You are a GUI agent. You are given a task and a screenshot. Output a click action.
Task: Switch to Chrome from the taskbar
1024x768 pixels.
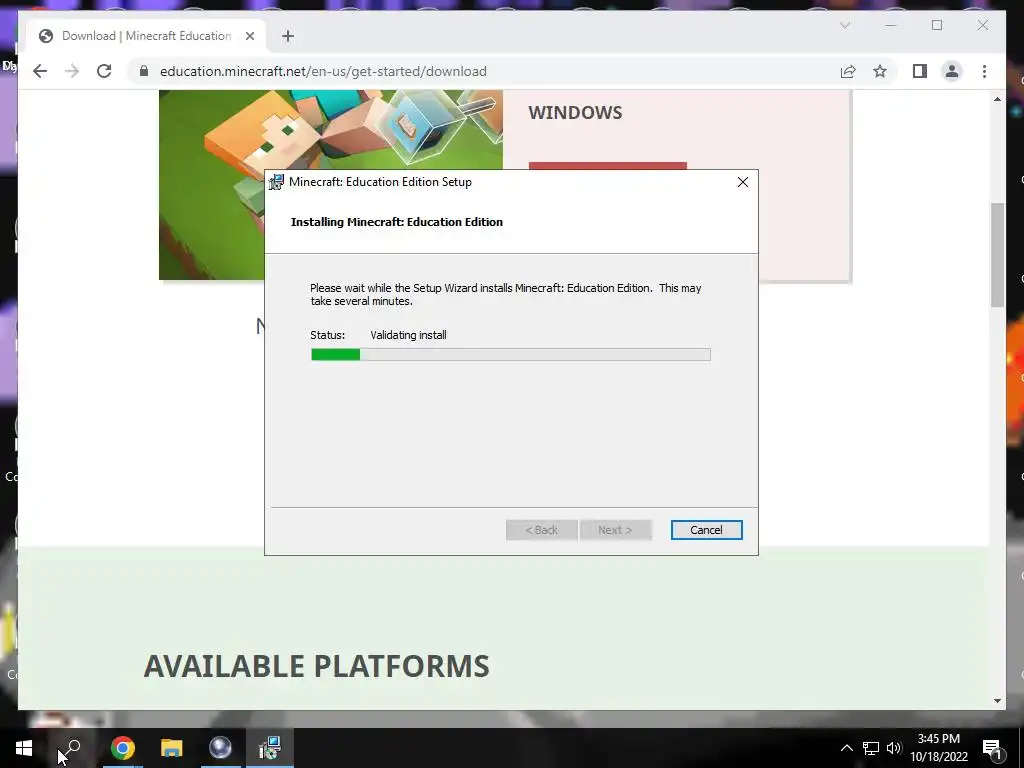point(122,748)
